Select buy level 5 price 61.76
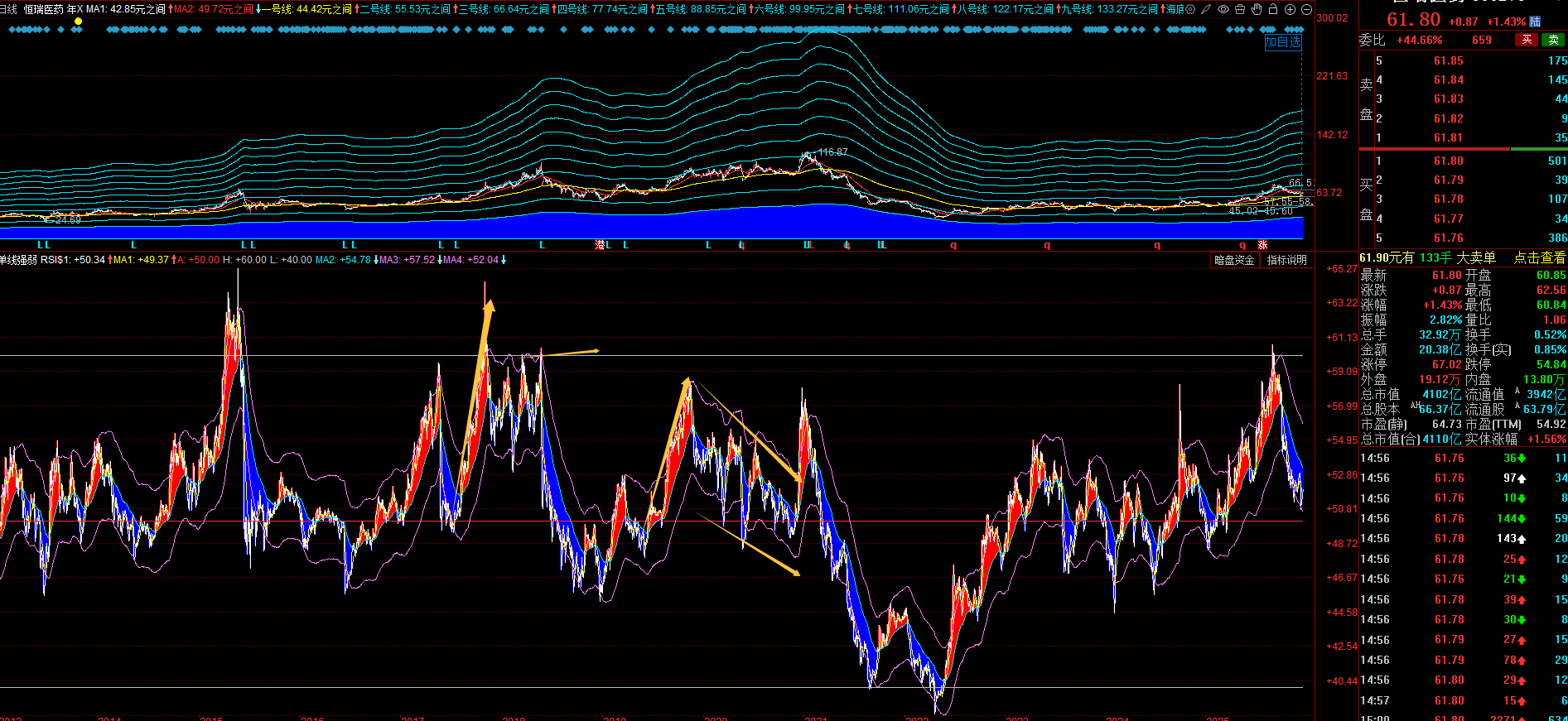The width and height of the screenshot is (1568, 721). [1449, 238]
